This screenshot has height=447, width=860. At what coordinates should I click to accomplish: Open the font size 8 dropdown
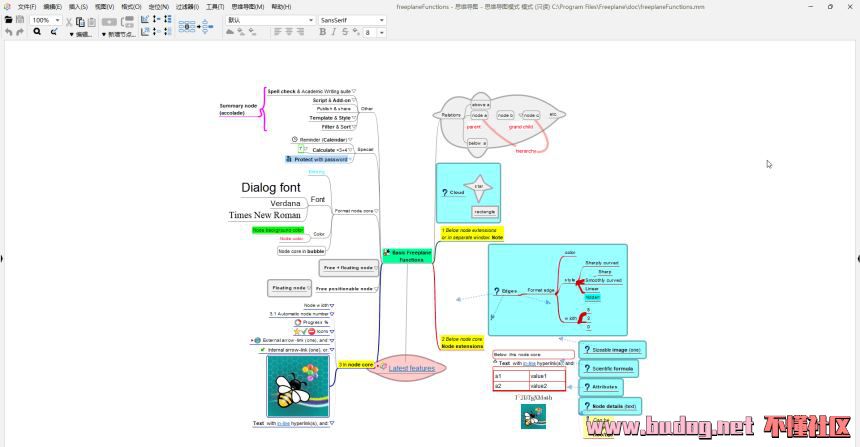pos(382,32)
